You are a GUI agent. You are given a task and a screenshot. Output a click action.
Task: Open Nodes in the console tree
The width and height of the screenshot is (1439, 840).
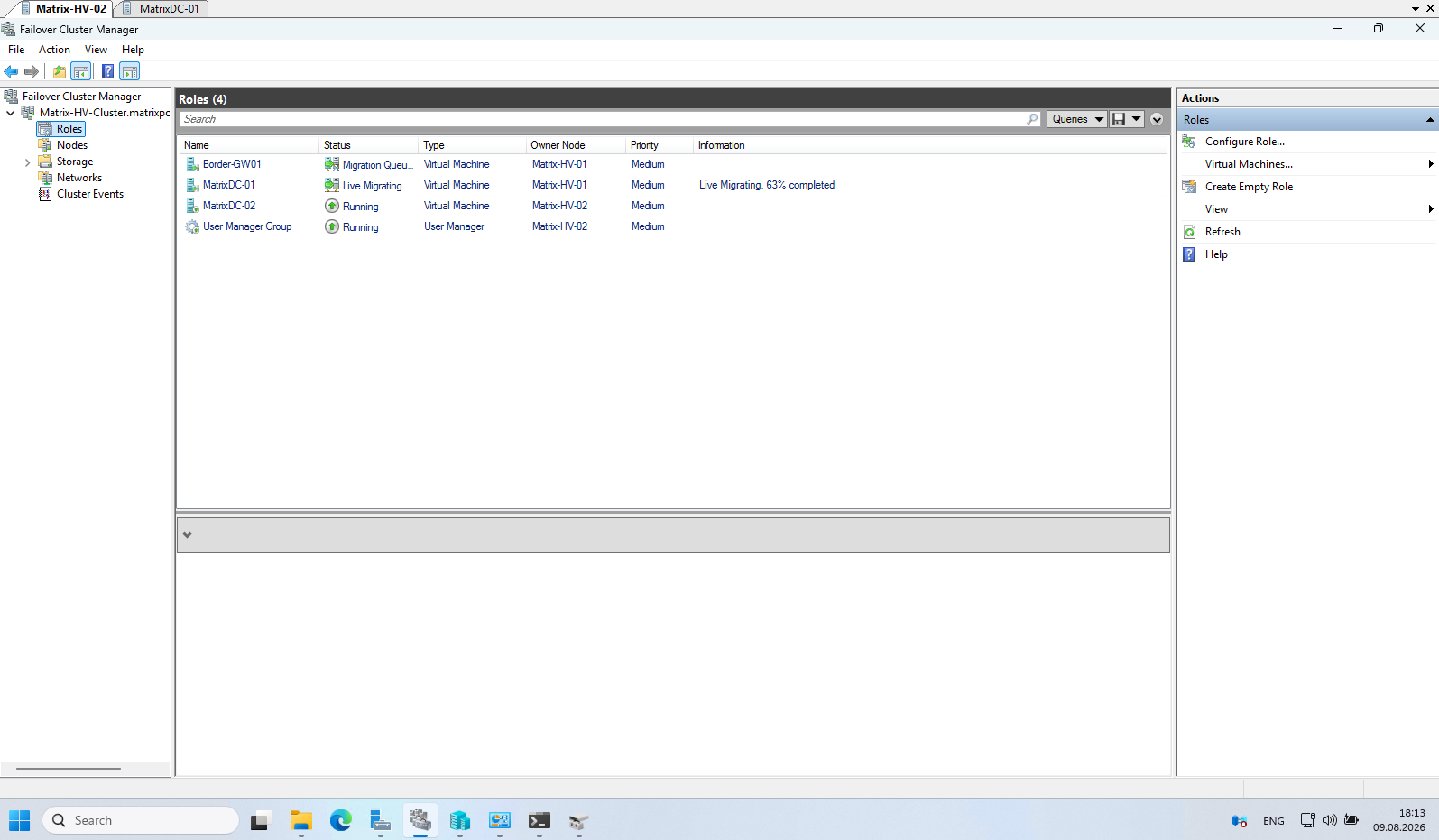pos(72,145)
